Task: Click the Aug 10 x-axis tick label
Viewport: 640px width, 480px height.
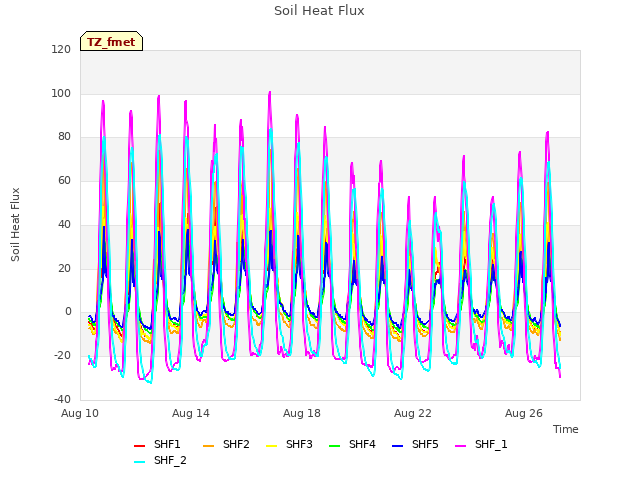Action: (80, 413)
